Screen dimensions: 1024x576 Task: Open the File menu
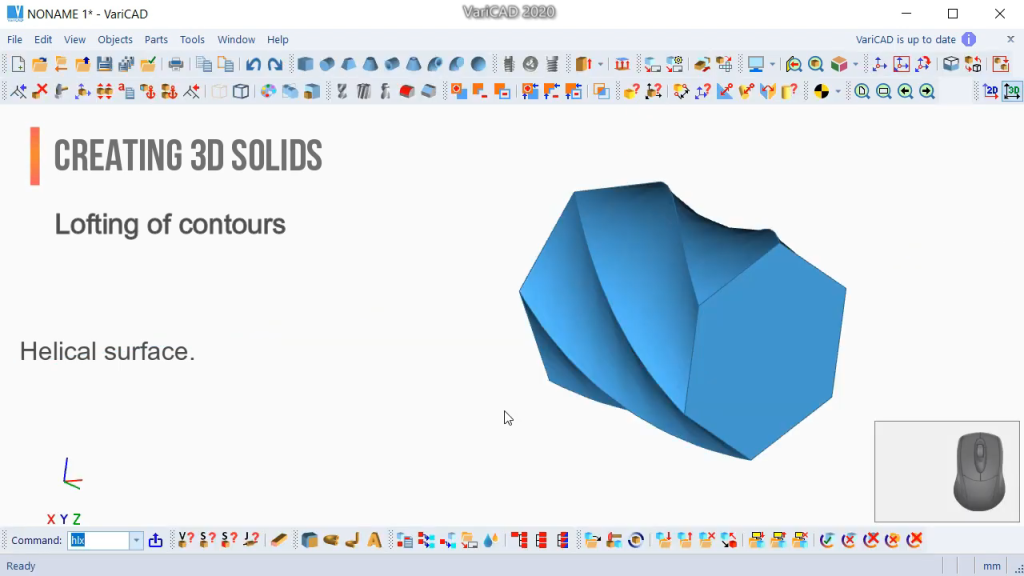coord(14,39)
